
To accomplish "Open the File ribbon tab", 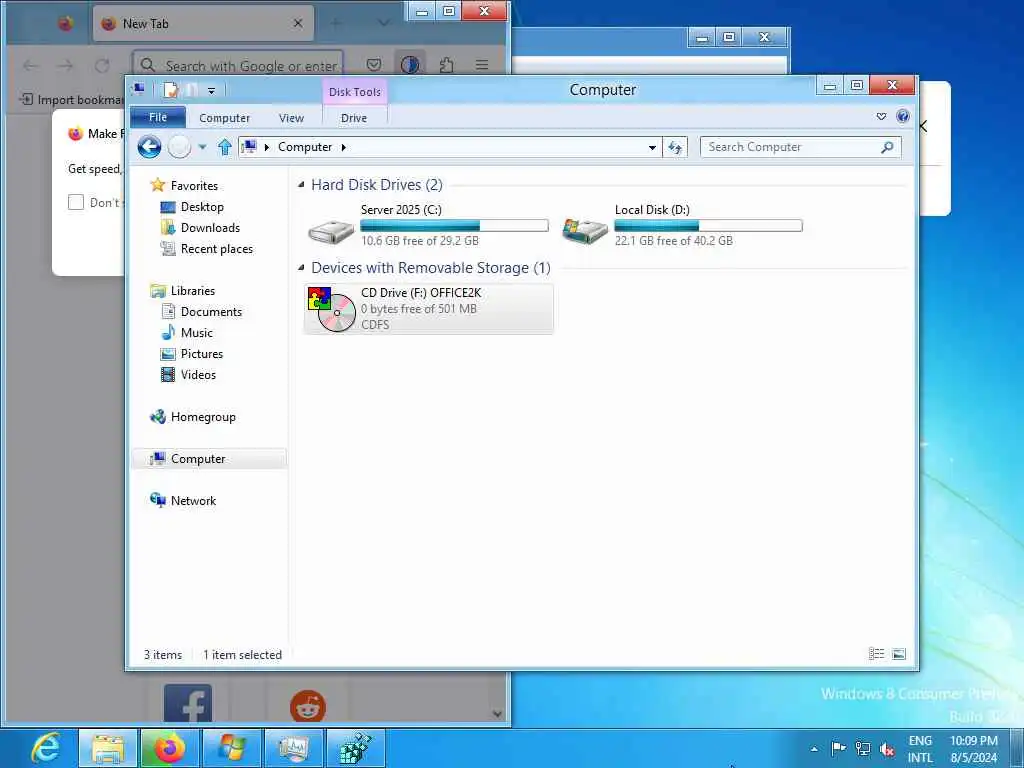I will (158, 117).
